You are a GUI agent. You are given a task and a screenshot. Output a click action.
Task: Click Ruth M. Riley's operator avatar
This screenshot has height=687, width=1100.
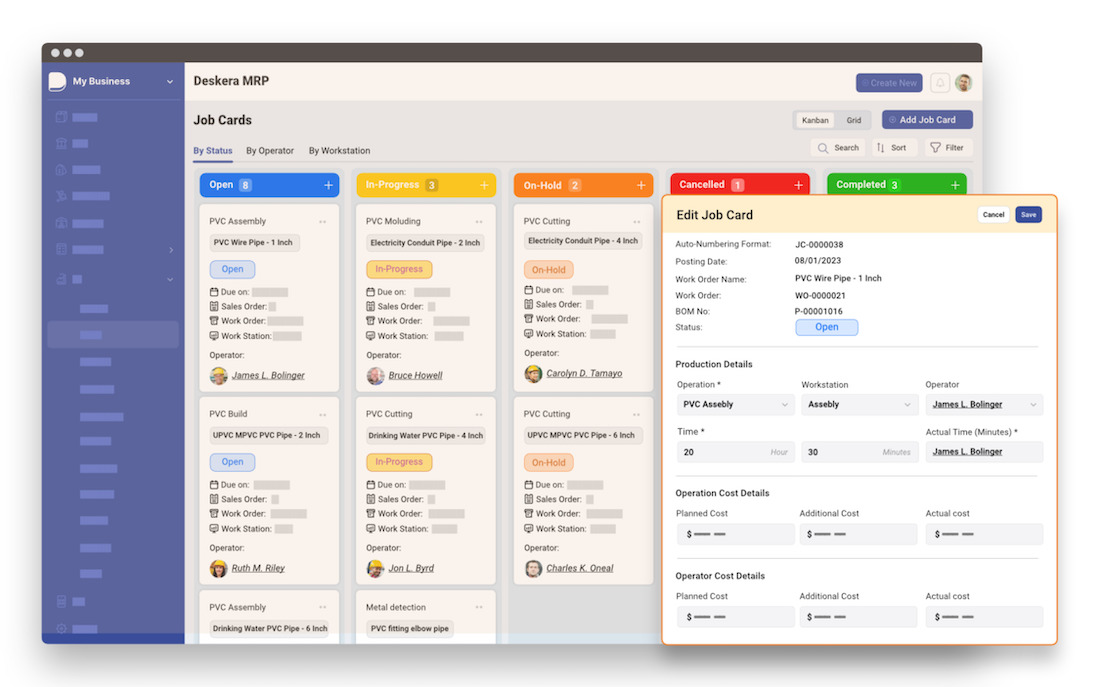pos(219,568)
